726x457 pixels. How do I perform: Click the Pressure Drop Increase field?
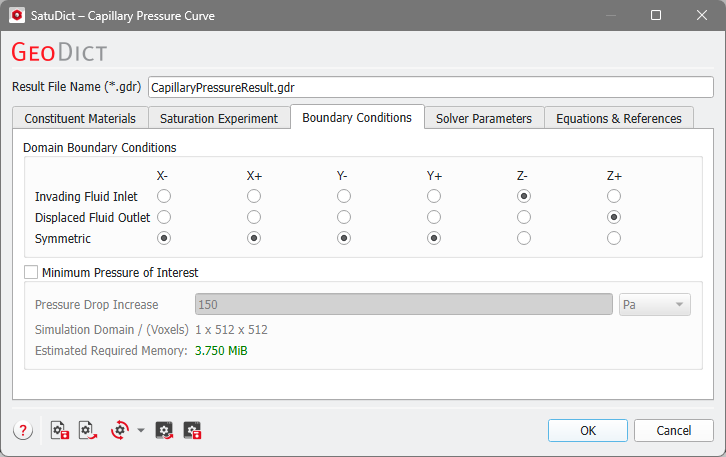404,305
